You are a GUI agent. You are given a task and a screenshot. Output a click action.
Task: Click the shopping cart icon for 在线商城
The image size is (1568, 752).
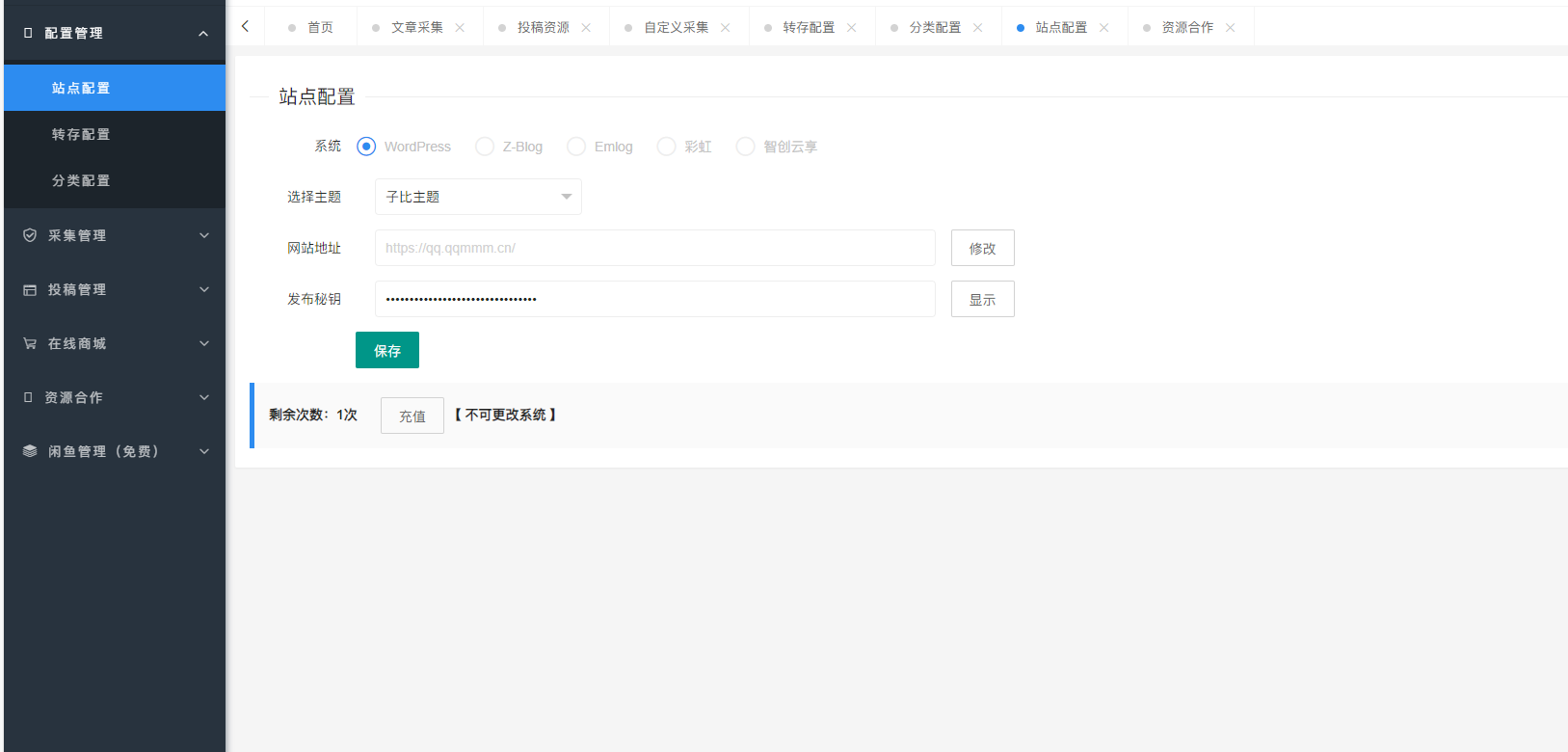[30, 343]
